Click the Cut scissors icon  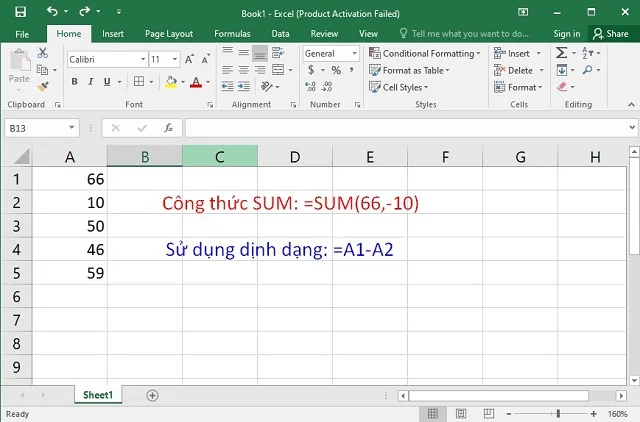point(42,53)
